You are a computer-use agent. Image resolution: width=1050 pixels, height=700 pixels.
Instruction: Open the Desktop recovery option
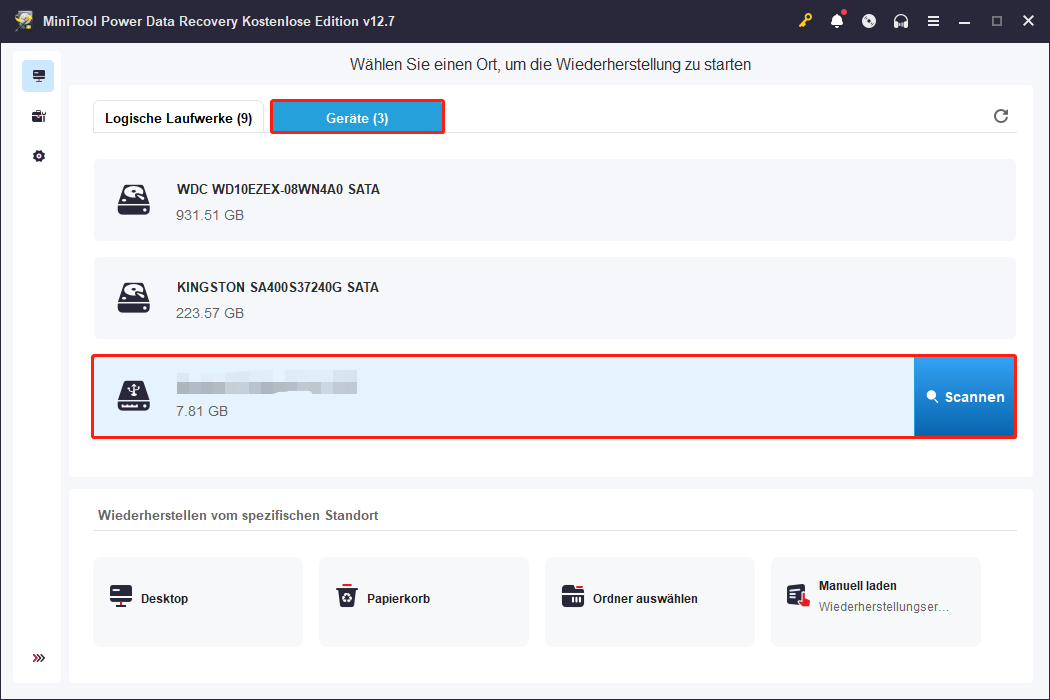point(197,601)
